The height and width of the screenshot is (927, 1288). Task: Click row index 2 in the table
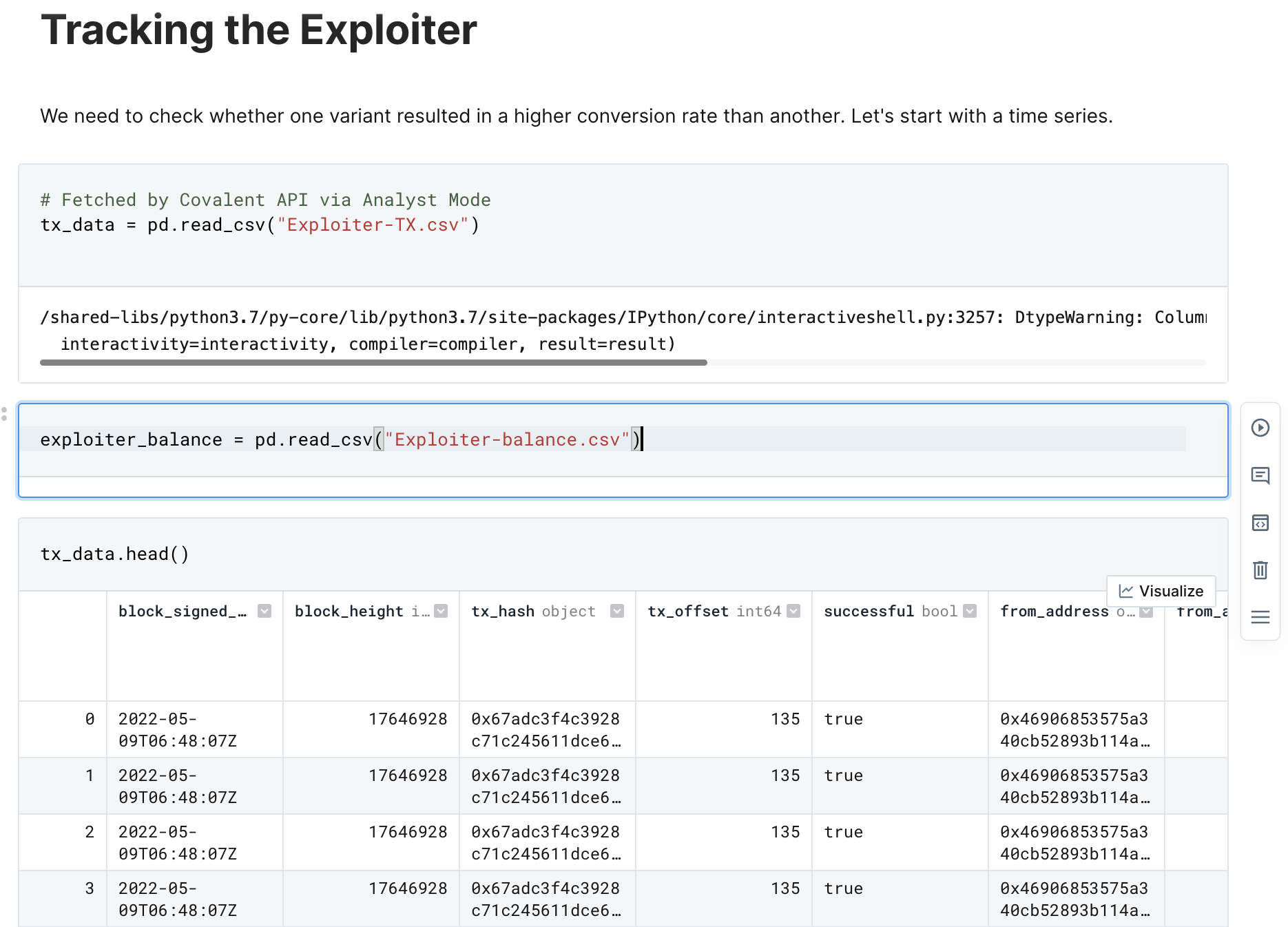(x=90, y=832)
